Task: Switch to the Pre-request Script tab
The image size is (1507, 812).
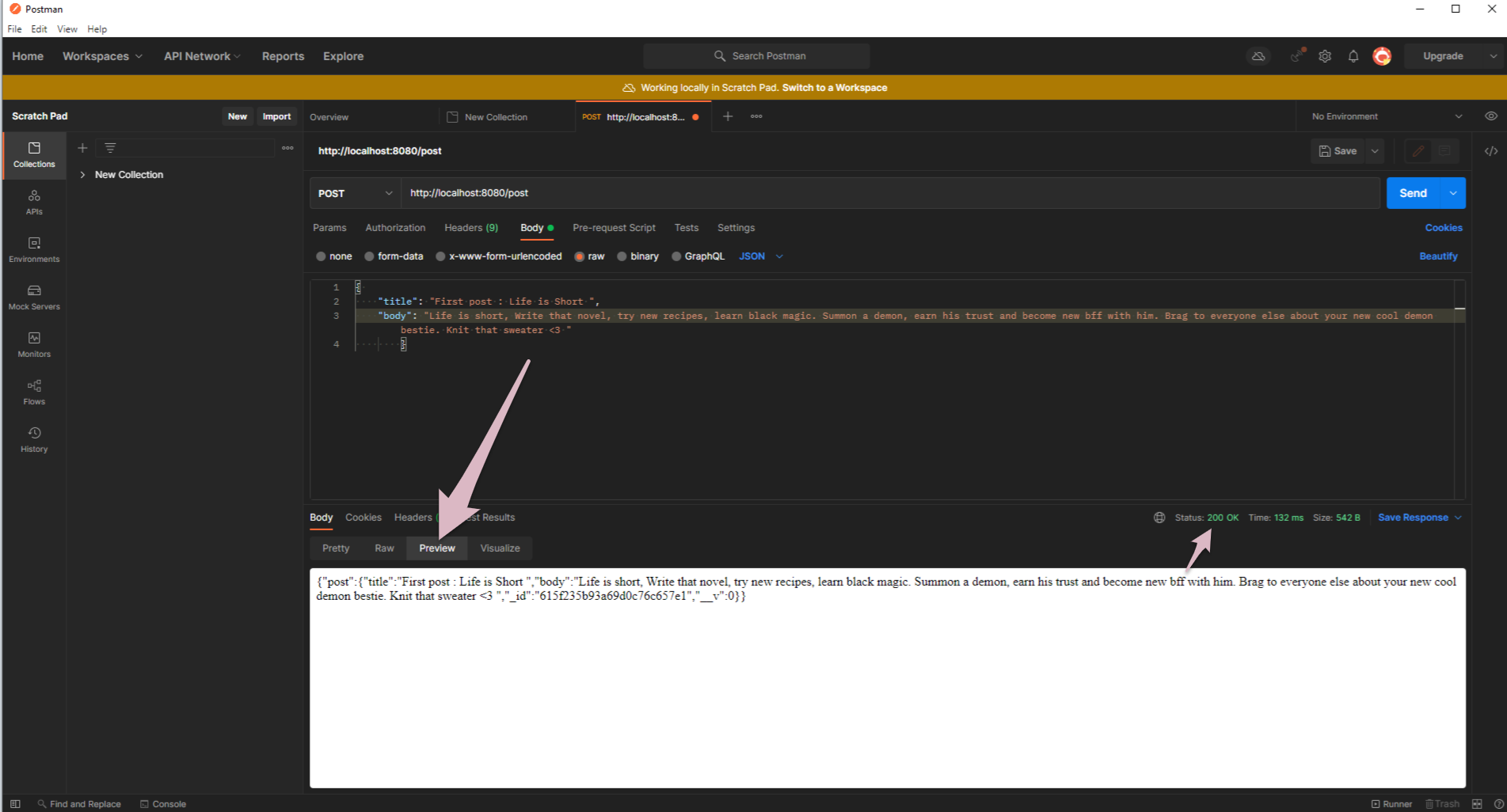Action: 614,228
